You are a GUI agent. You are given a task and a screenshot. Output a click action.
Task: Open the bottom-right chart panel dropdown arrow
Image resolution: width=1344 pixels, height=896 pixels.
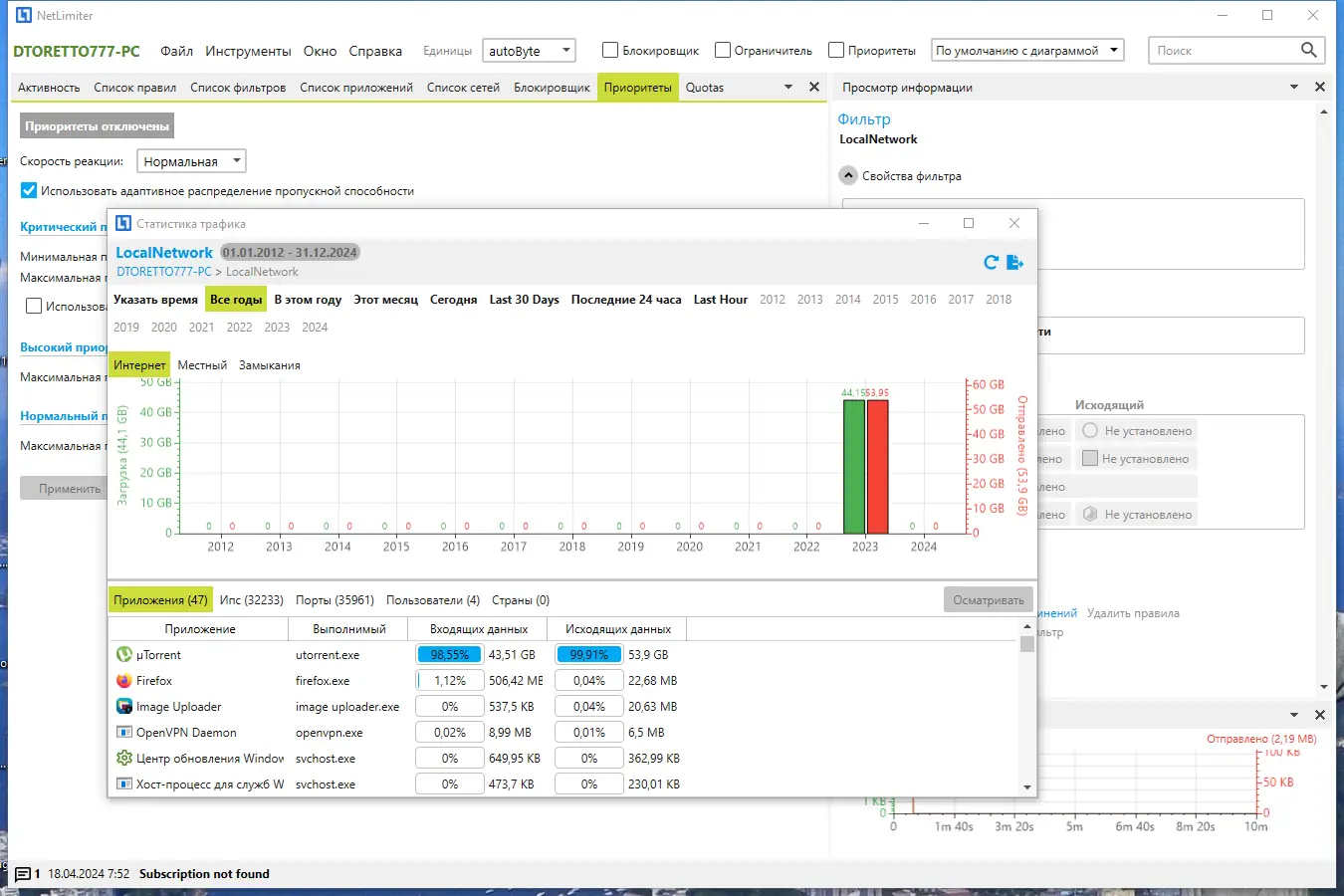point(1294,715)
